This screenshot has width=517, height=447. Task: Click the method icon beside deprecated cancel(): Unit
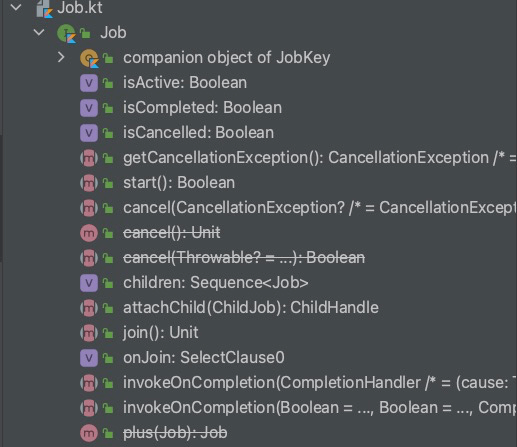[89, 233]
